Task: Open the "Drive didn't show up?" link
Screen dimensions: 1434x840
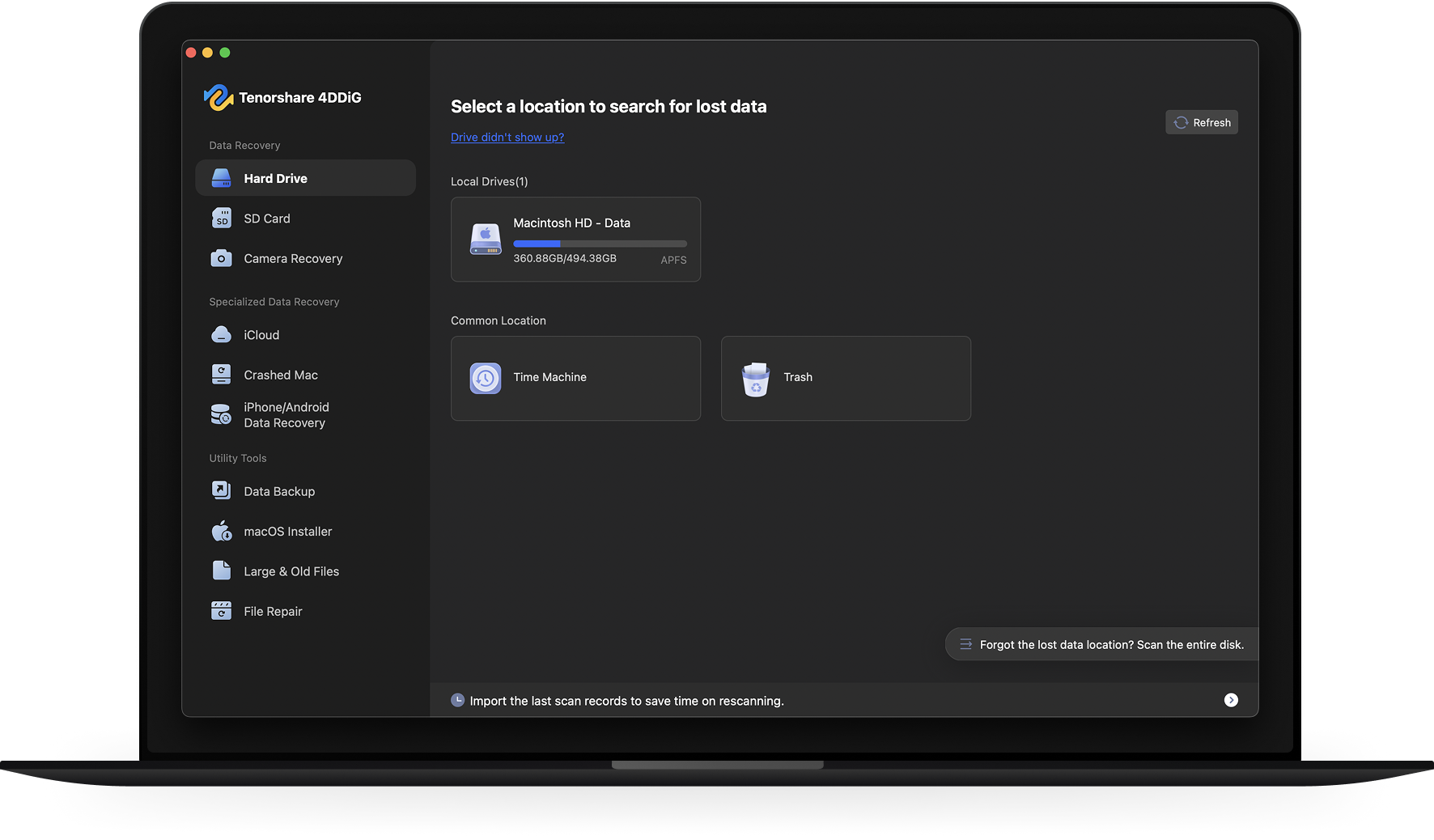Action: click(x=507, y=138)
